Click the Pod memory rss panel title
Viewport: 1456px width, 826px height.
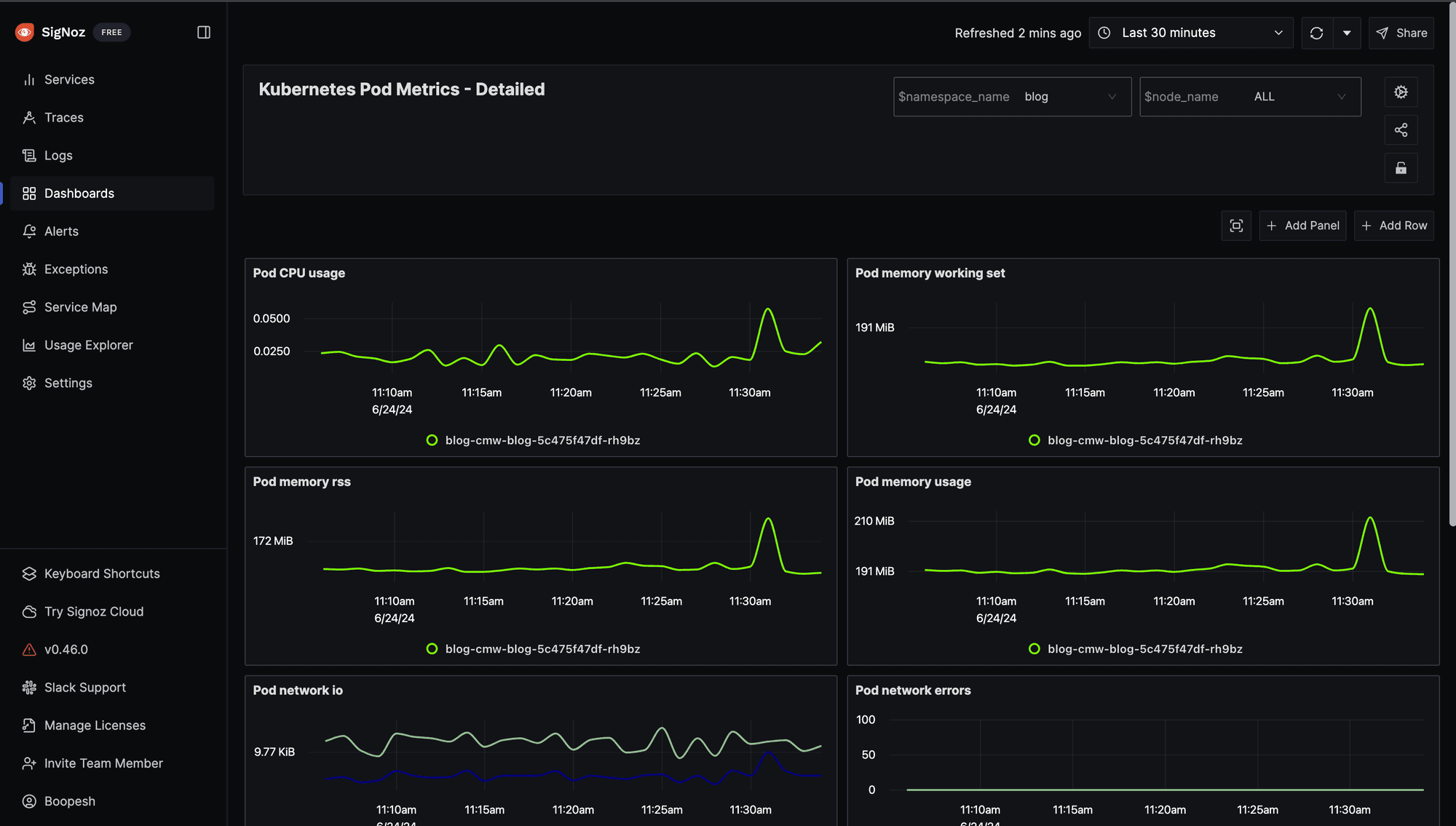coord(301,482)
